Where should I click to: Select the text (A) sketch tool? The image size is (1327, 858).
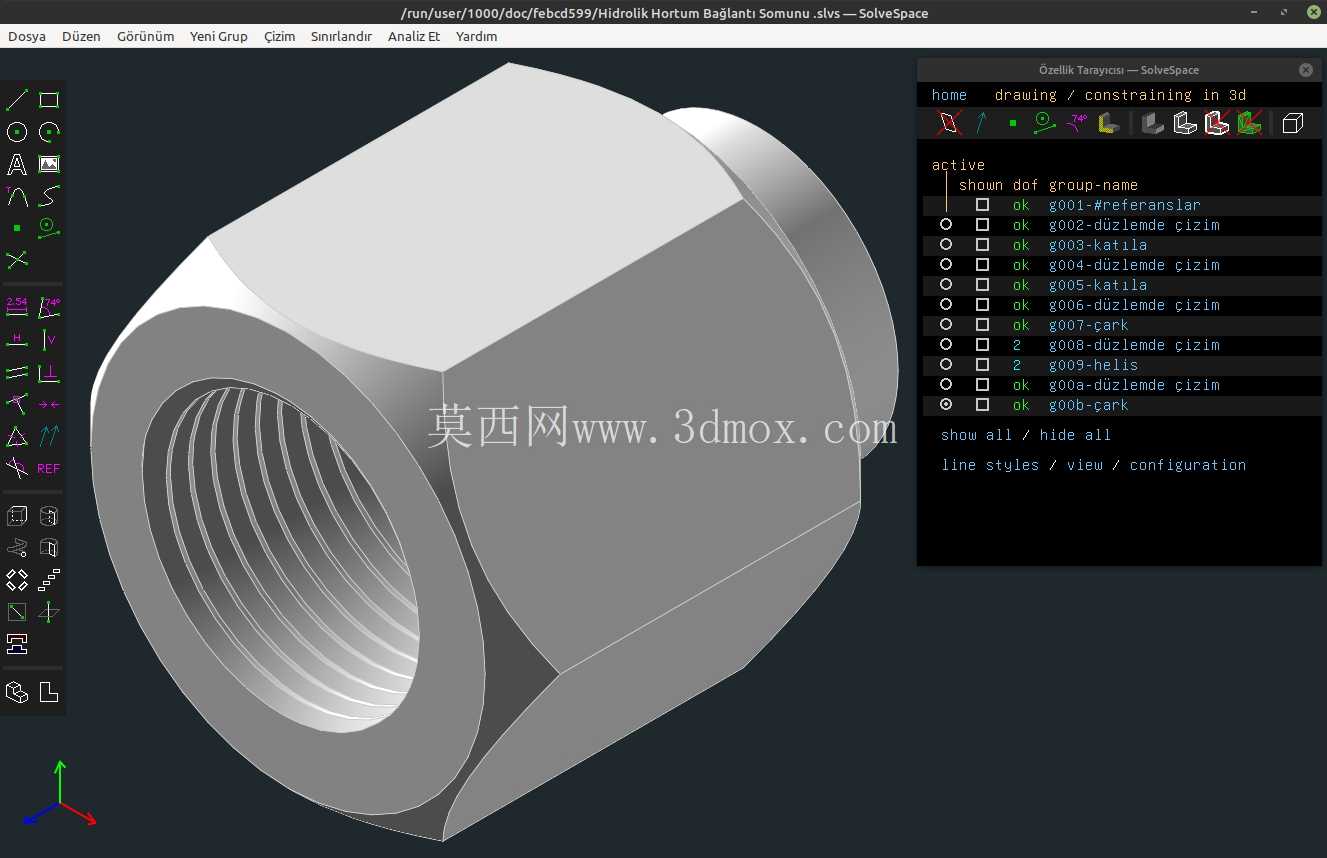17,164
